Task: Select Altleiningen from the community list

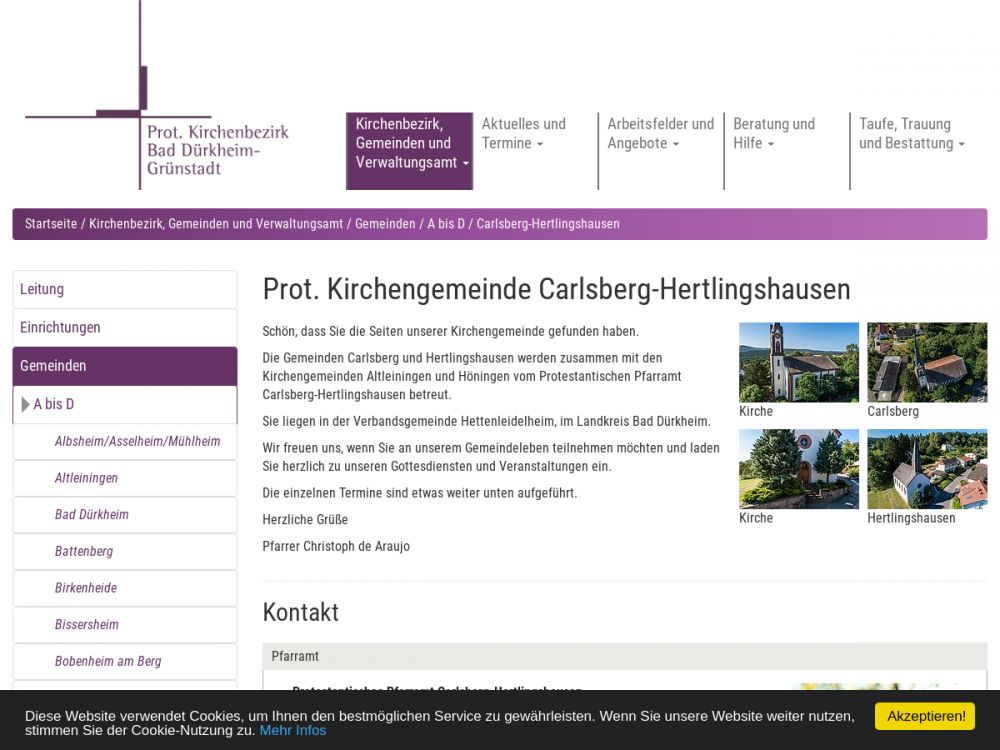Action: (86, 478)
